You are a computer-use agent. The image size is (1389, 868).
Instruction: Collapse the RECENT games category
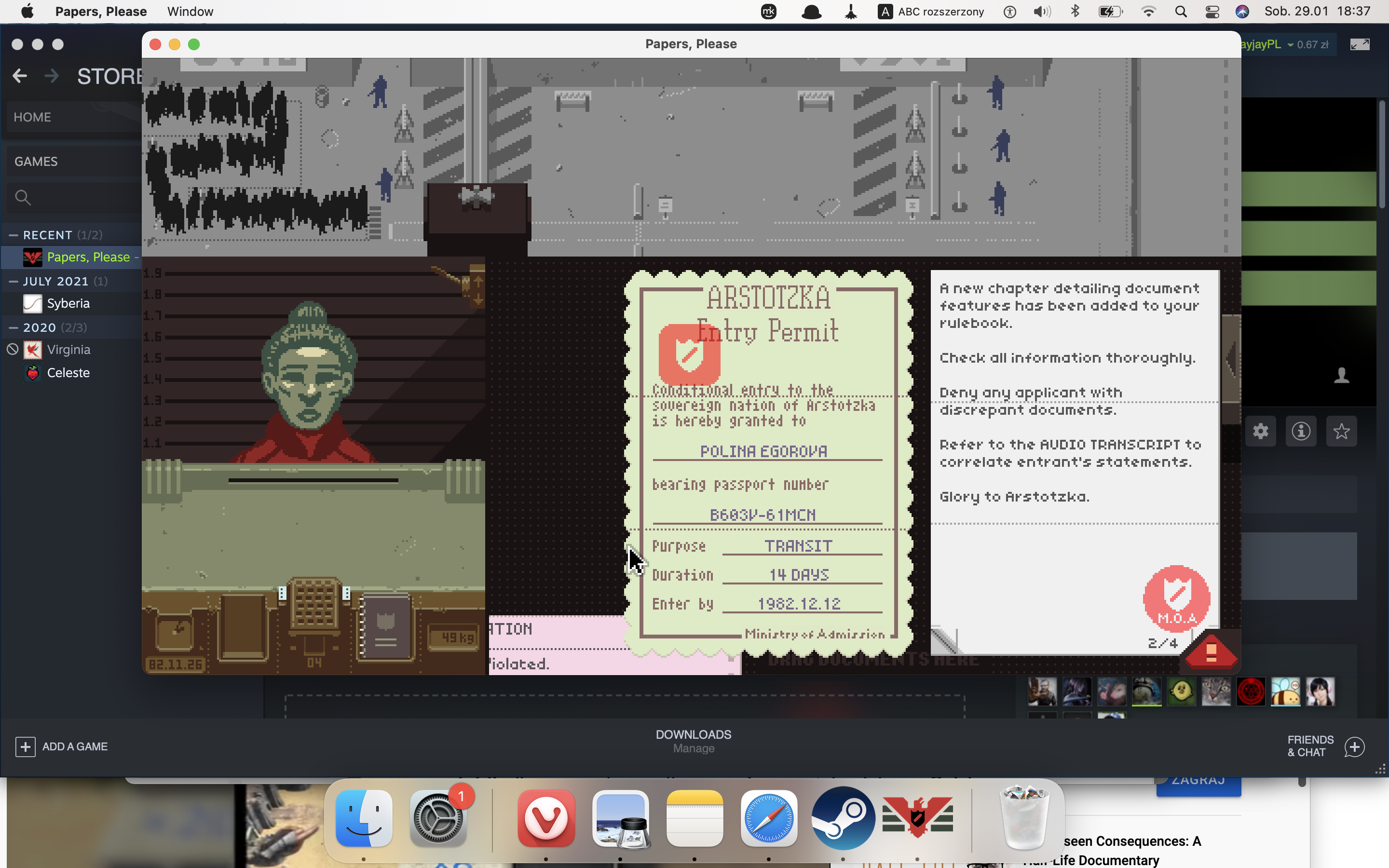(x=14, y=235)
